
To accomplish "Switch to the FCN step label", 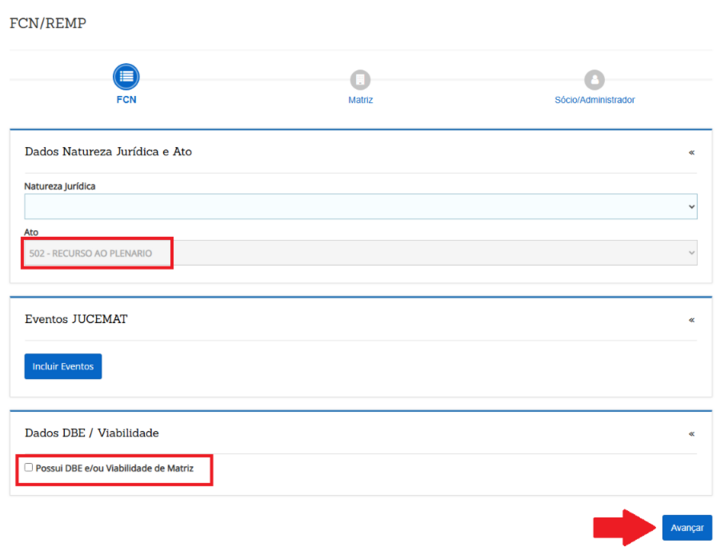I will pyautogui.click(x=126, y=100).
